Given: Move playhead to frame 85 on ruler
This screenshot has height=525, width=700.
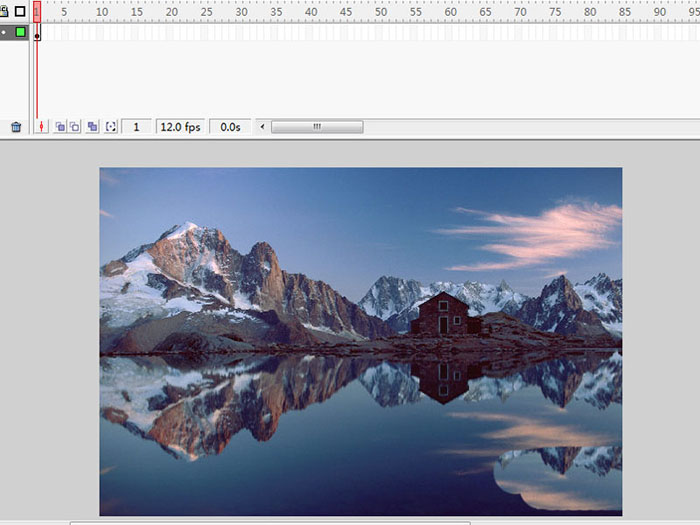Looking at the screenshot, I should tap(624, 12).
